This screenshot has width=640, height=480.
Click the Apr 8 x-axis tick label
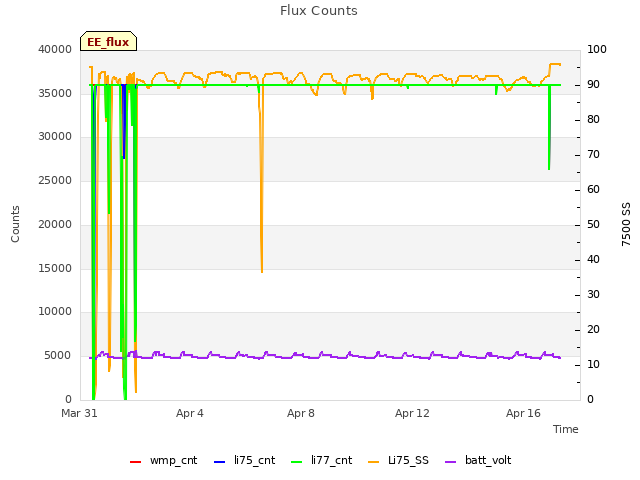click(x=301, y=413)
